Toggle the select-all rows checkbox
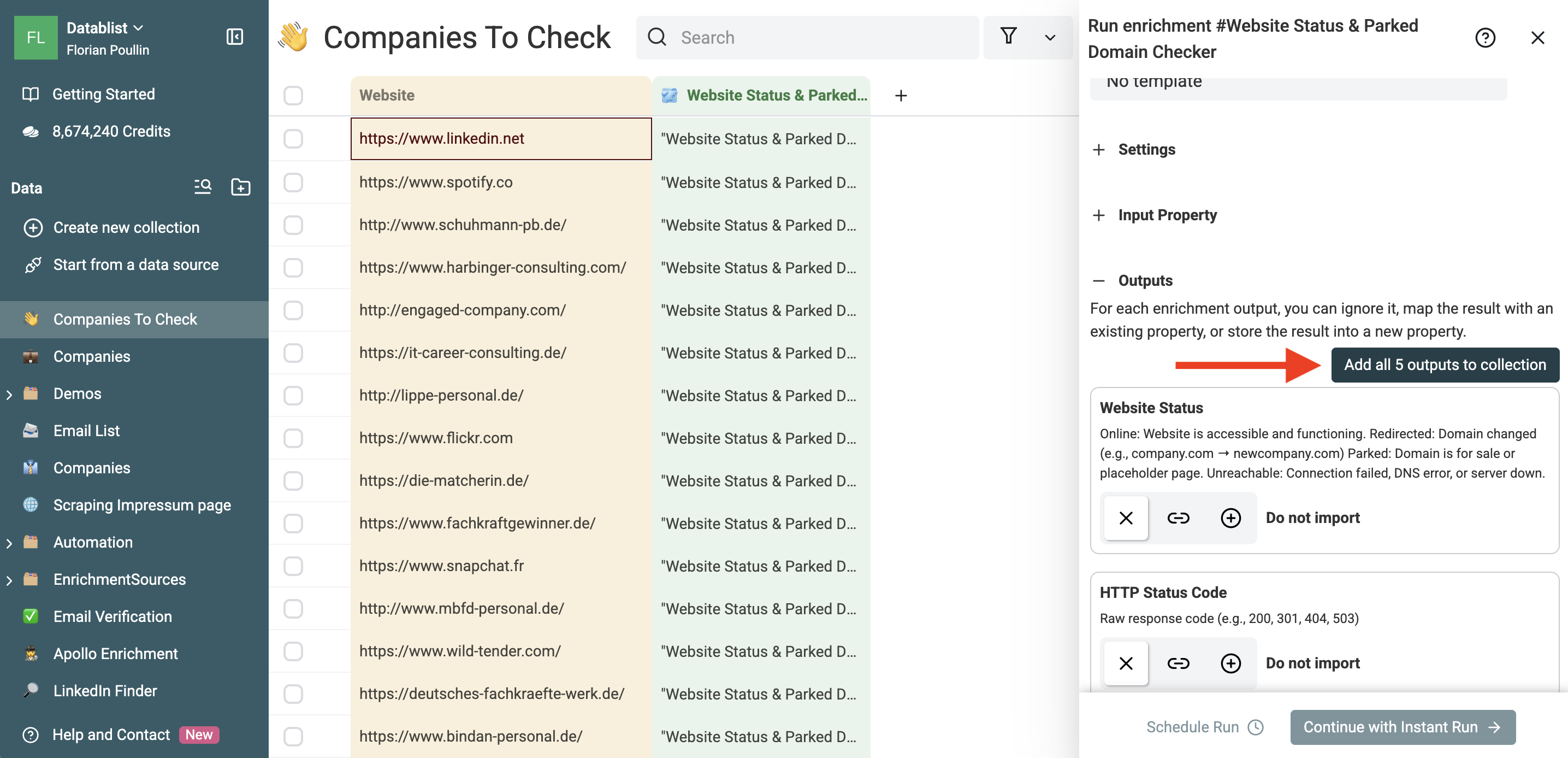Viewport: 1568px width, 758px height. [x=293, y=96]
